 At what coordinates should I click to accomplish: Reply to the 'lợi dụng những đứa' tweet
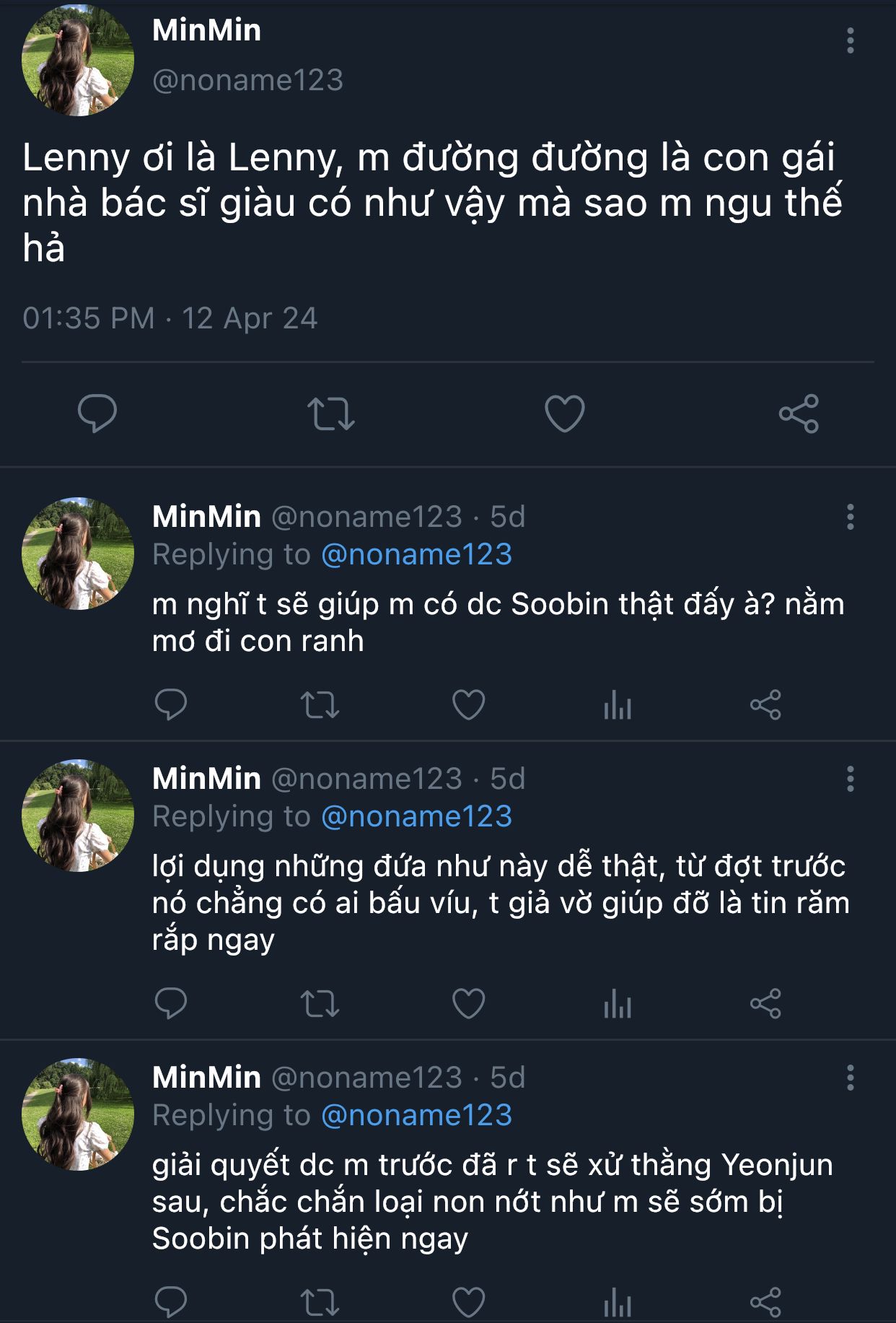171,1003
